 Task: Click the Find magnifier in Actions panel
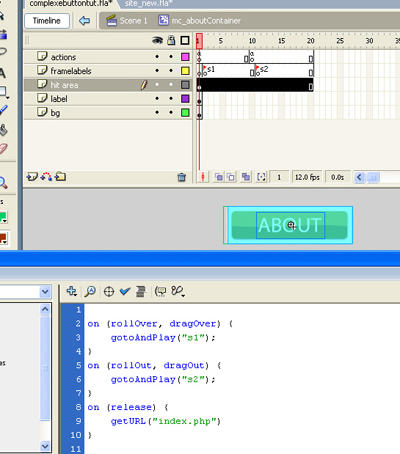tap(90, 291)
